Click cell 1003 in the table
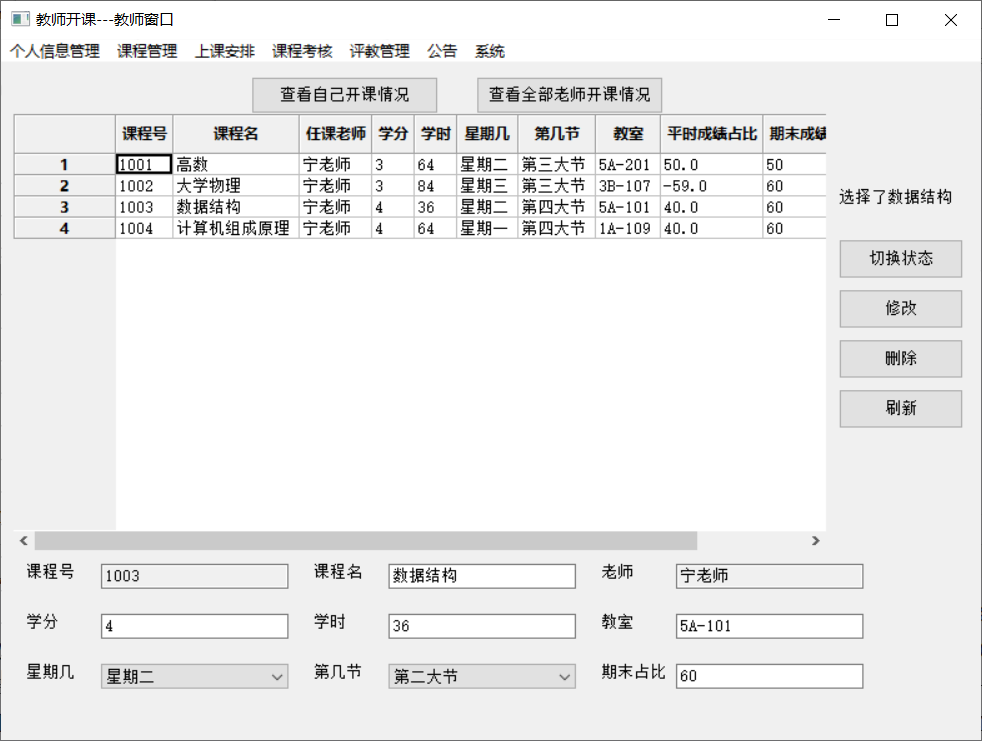Viewport: 982px width, 741px height. click(144, 207)
